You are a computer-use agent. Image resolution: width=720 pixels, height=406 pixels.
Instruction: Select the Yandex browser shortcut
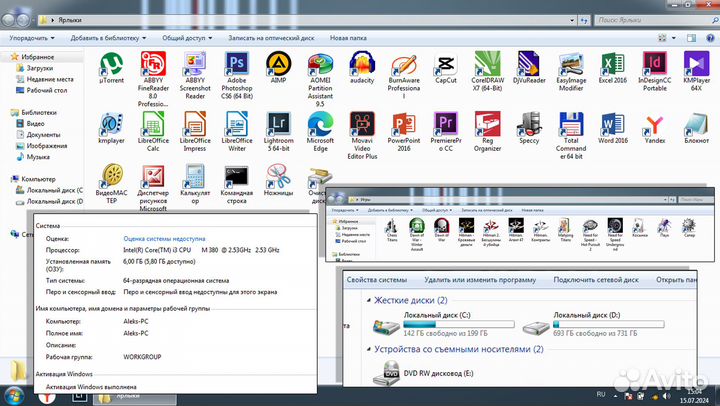pyautogui.click(x=654, y=128)
